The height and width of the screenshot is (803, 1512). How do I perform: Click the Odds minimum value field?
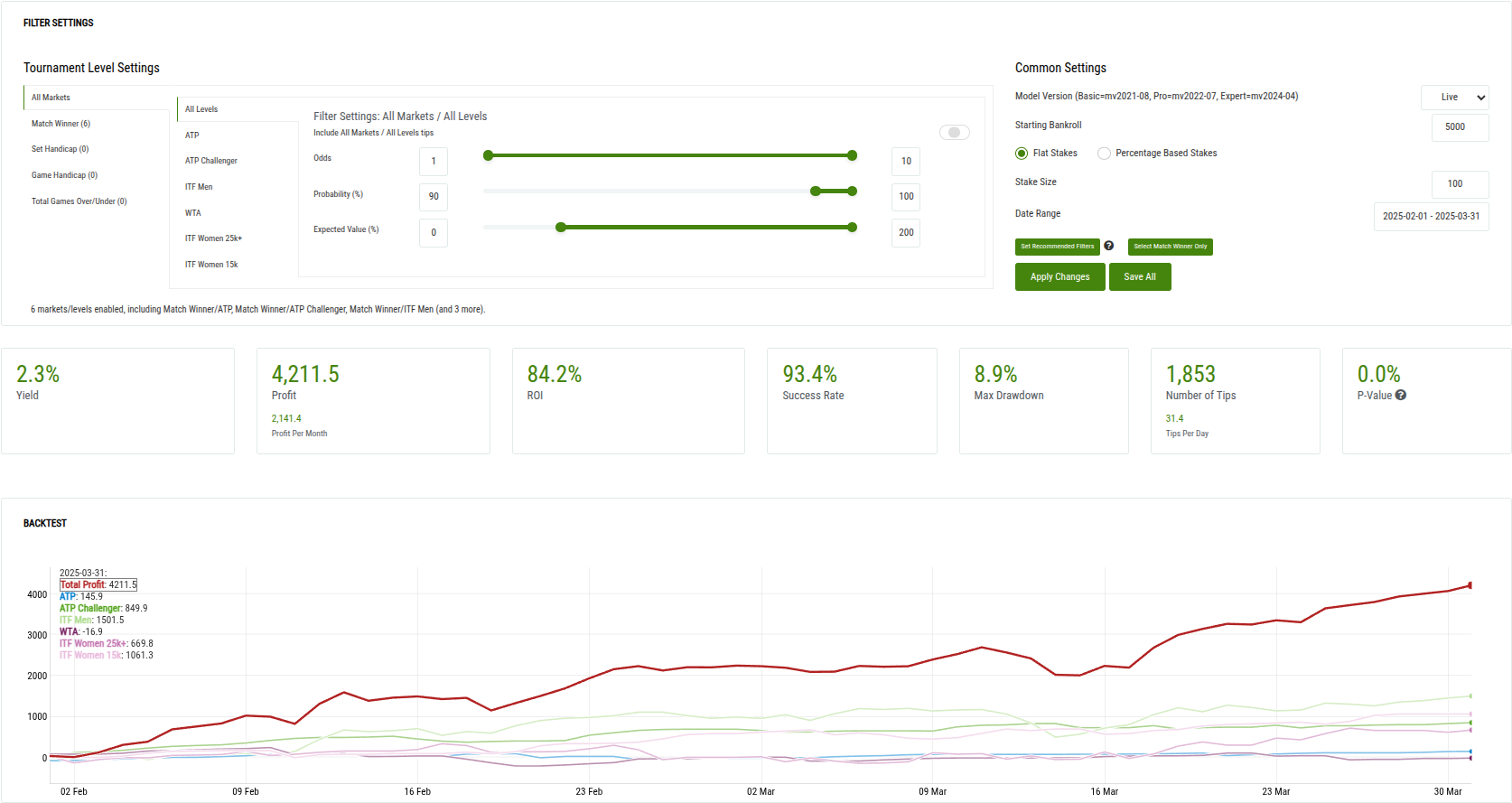coord(434,162)
